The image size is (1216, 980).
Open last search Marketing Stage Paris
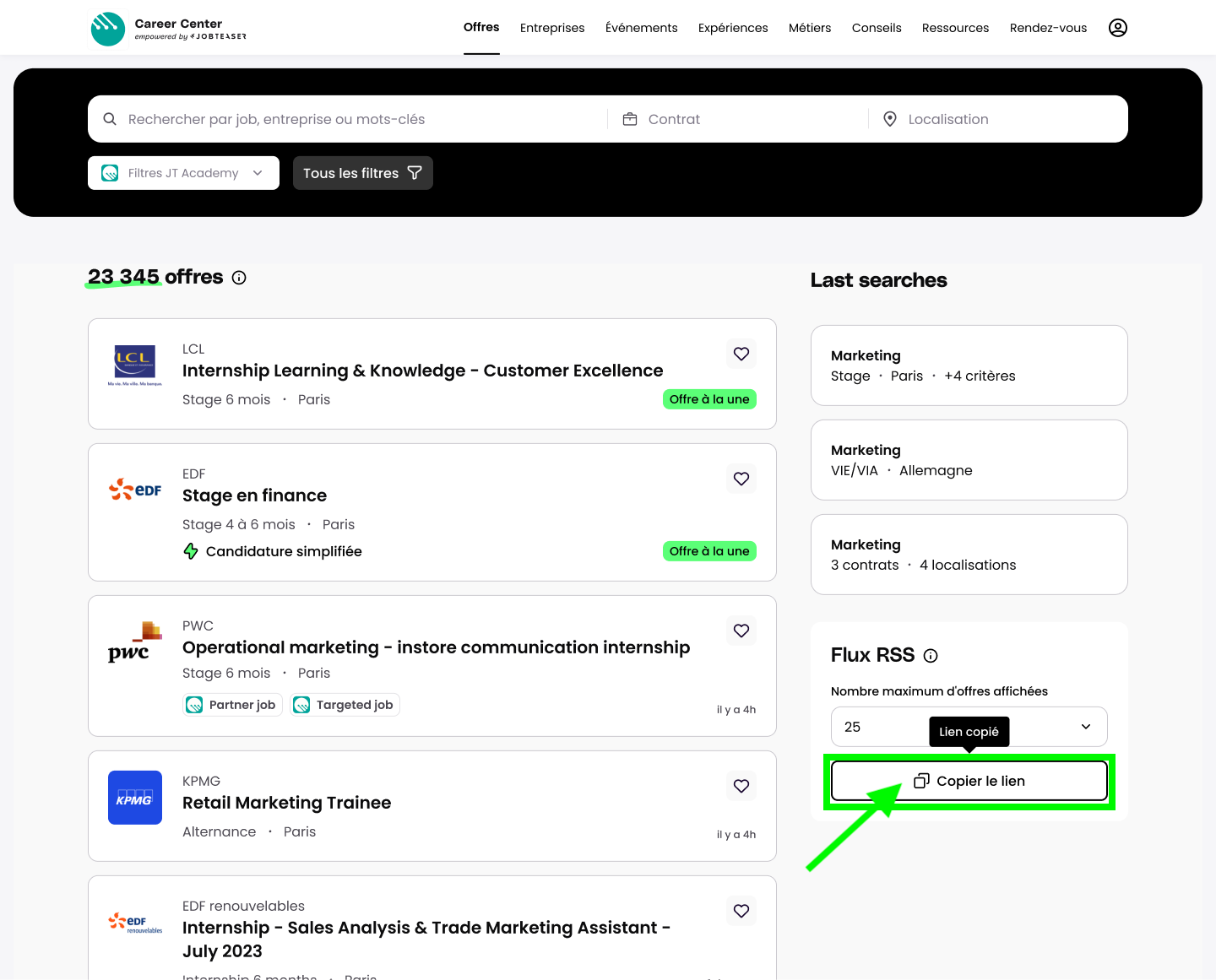click(x=969, y=365)
